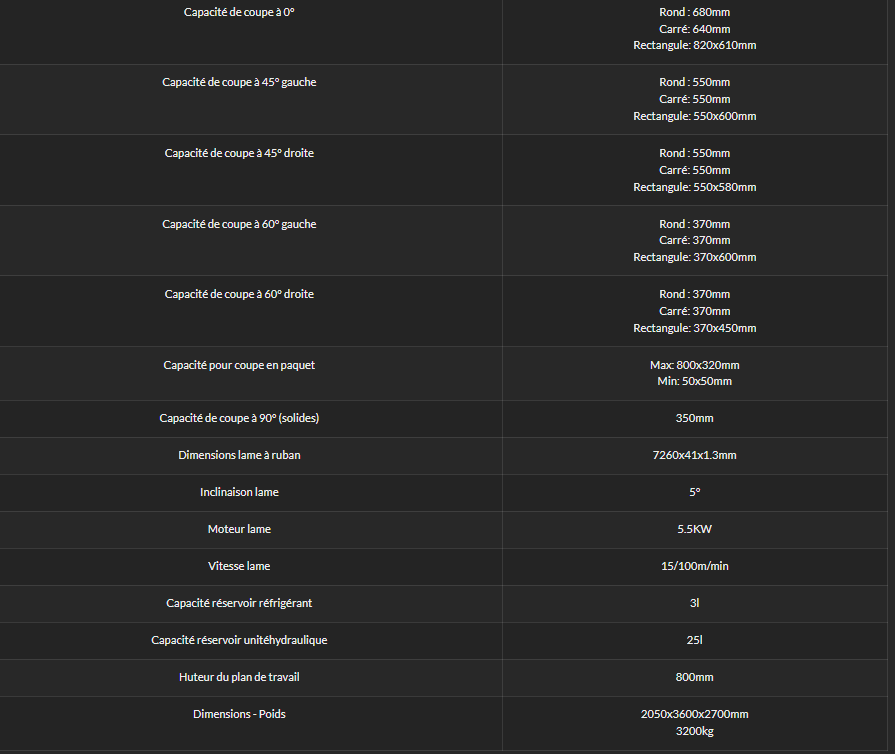Image resolution: width=895 pixels, height=754 pixels.
Task: Click 'Capacité de coupe à 90° (solides)' label
Action: (239, 418)
